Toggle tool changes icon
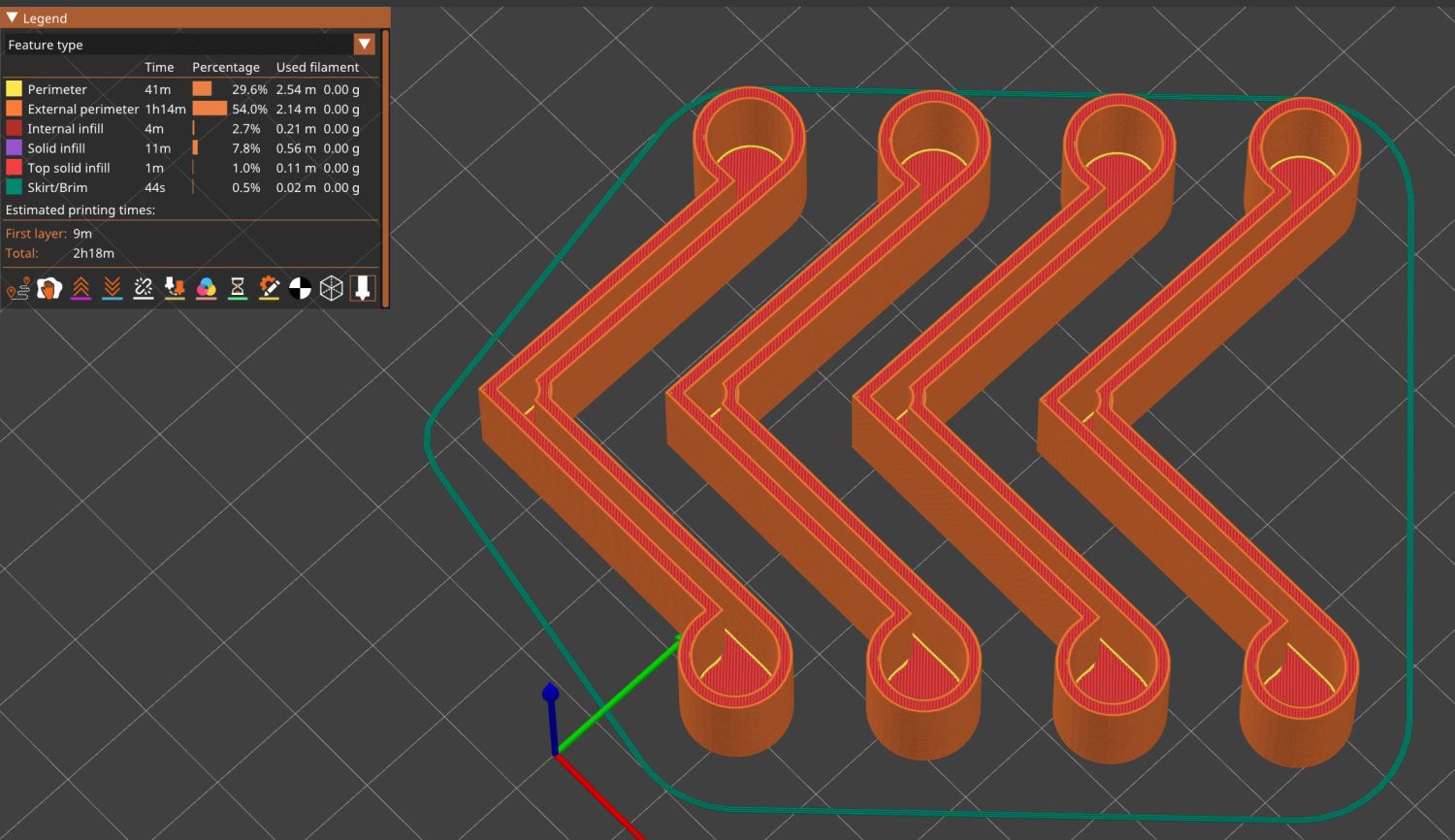This screenshot has width=1455, height=840. pos(175,288)
